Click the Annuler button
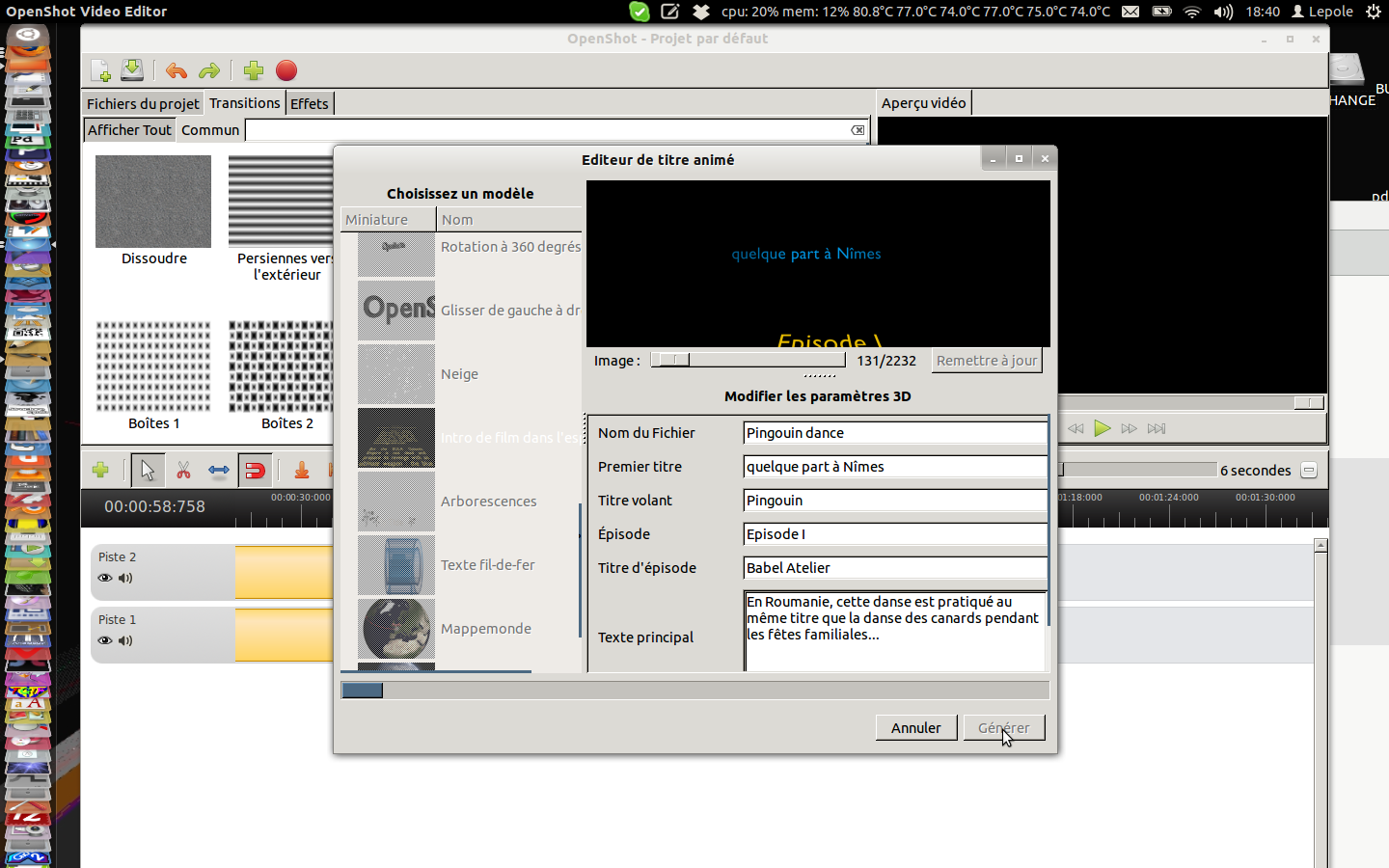This screenshot has height=868, width=1389. pyautogui.click(x=915, y=727)
